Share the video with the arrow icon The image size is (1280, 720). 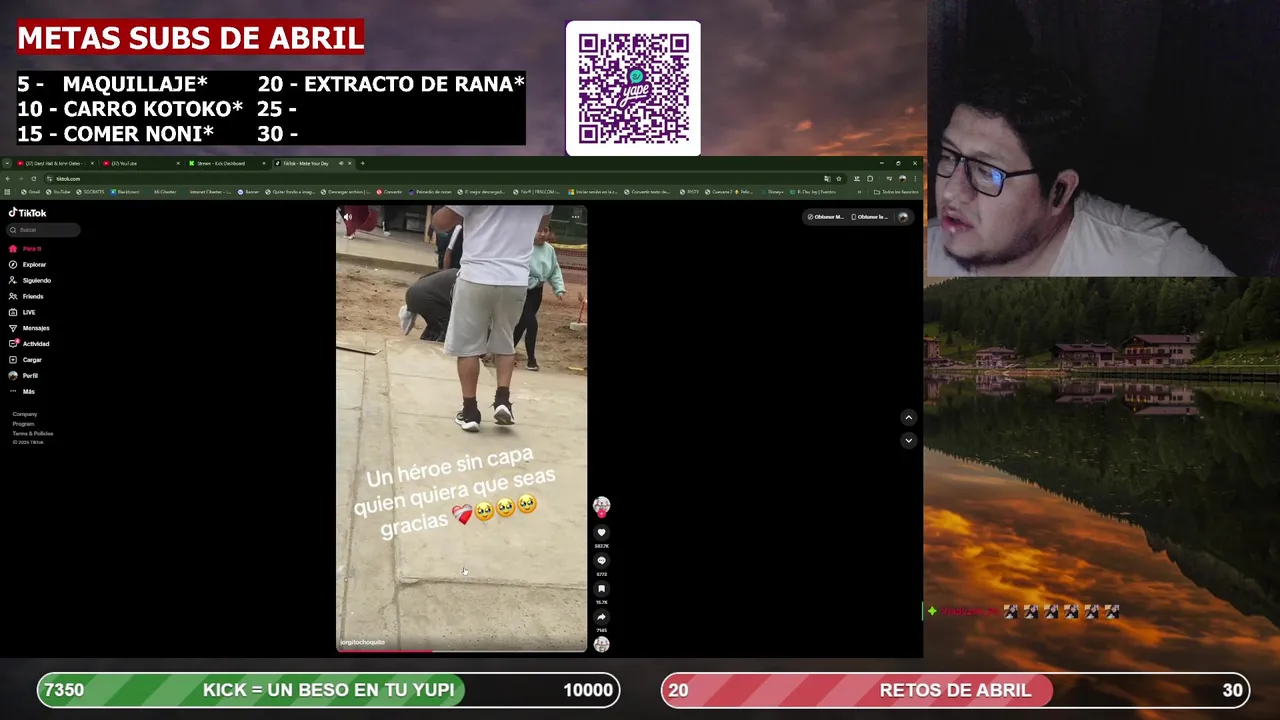click(601, 617)
